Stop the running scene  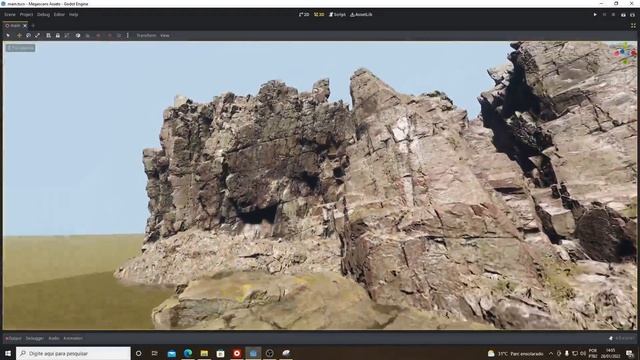[x=613, y=14]
